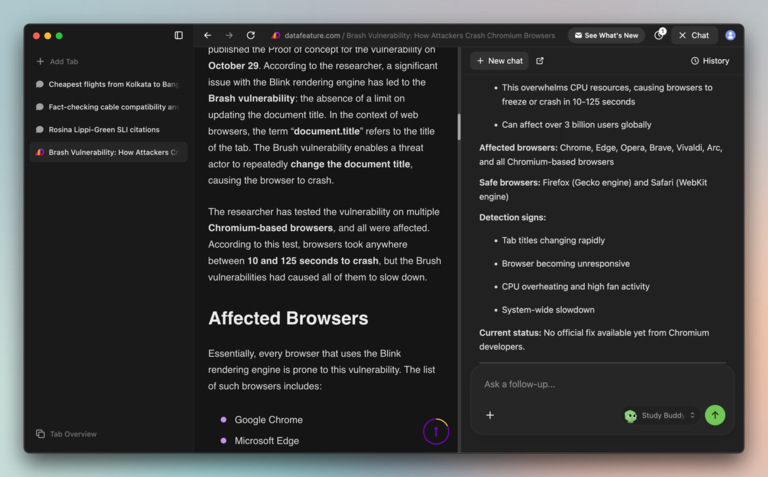Viewport: 768px width, 477px height.
Task: Reload the current page
Action: (251, 35)
